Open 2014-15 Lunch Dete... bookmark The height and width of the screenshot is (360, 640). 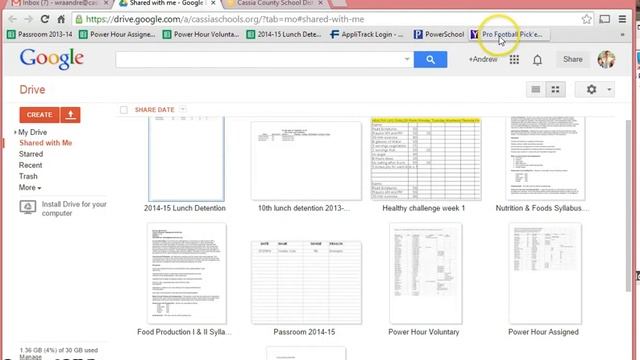284,35
